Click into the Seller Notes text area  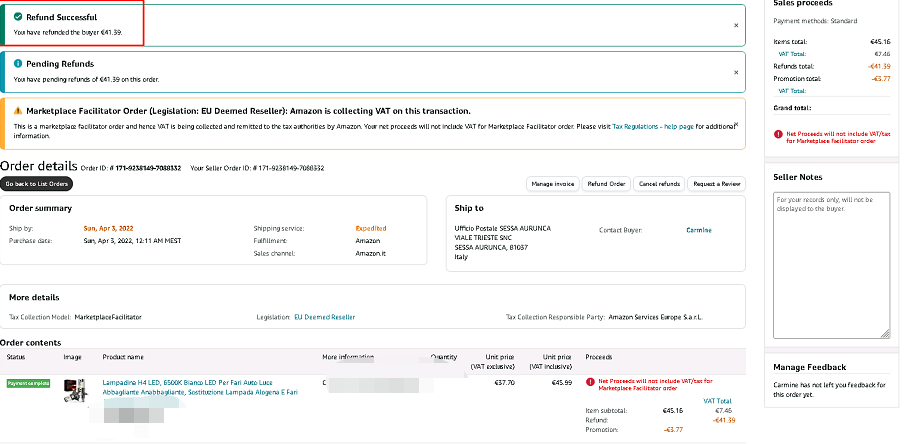(x=832, y=265)
